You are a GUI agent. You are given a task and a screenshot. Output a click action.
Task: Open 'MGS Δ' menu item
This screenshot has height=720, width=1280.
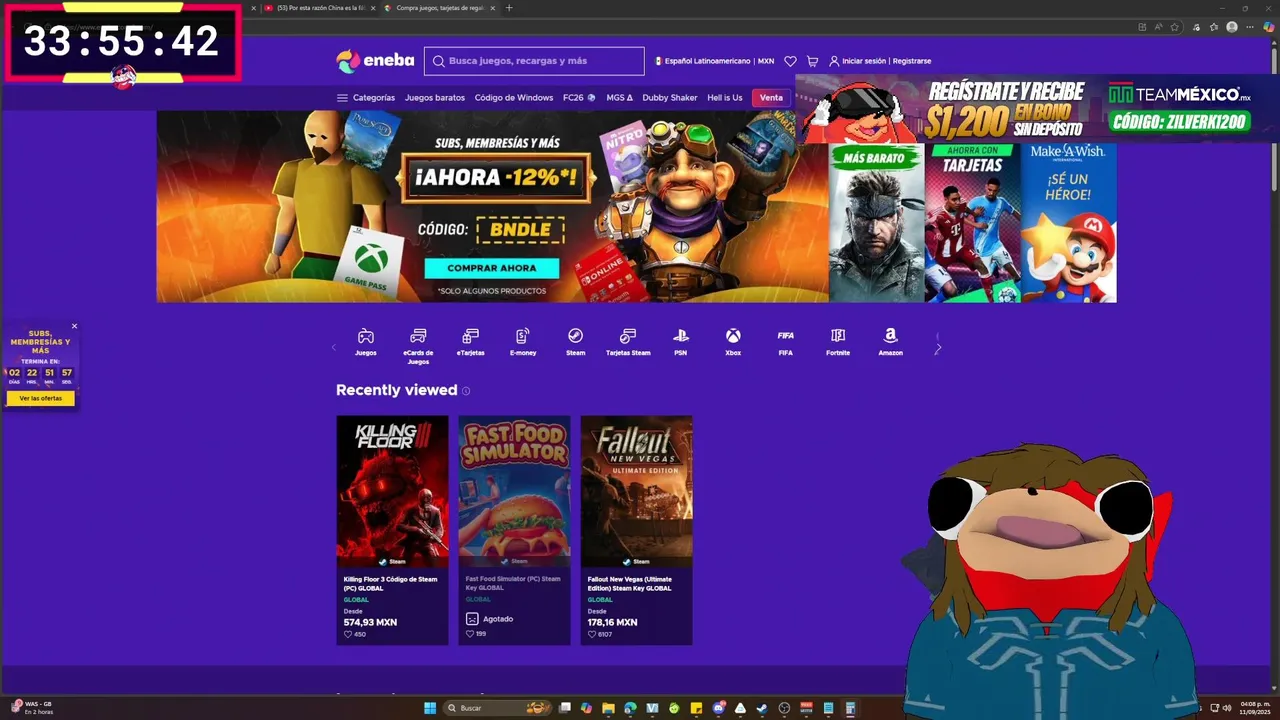pos(619,98)
